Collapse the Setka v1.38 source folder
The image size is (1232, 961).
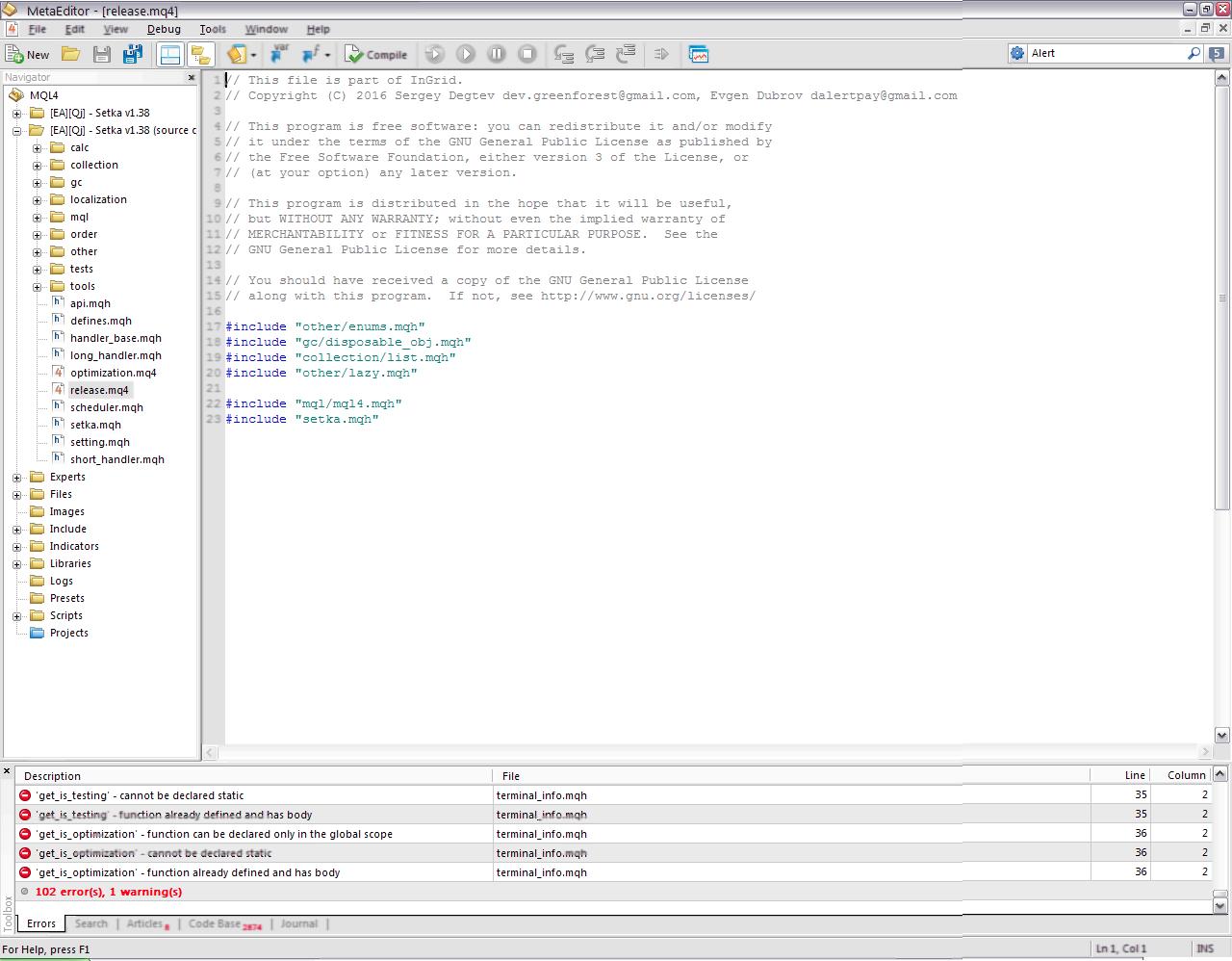point(16,131)
